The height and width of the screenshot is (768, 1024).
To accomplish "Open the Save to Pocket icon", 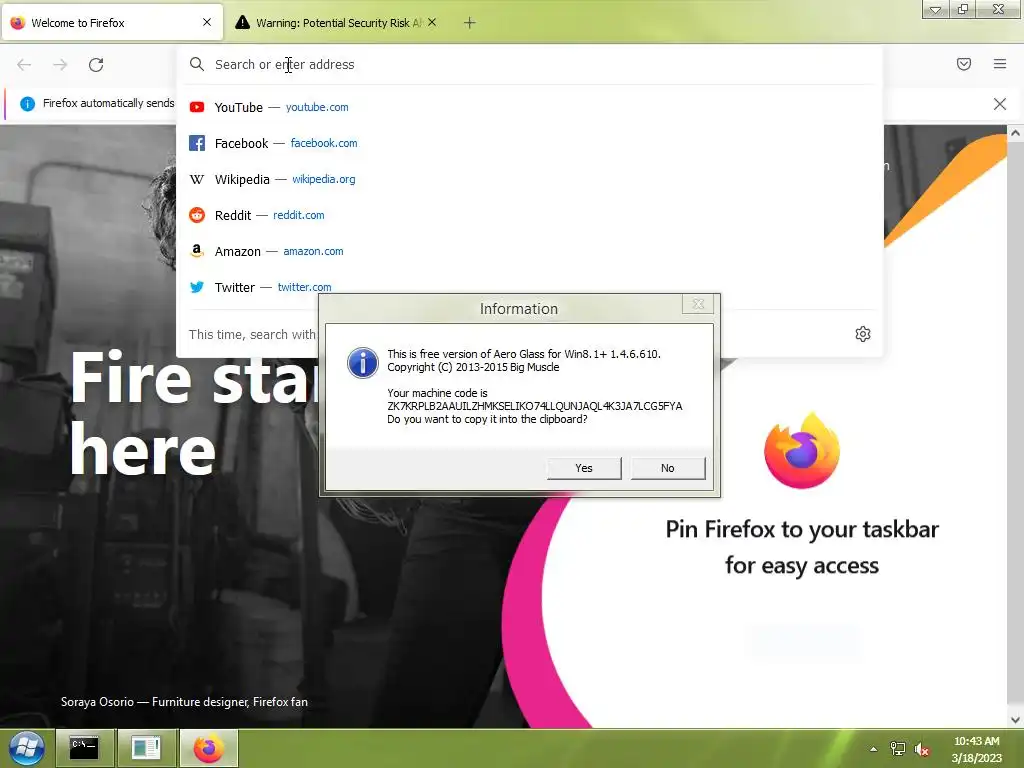I will point(964,64).
